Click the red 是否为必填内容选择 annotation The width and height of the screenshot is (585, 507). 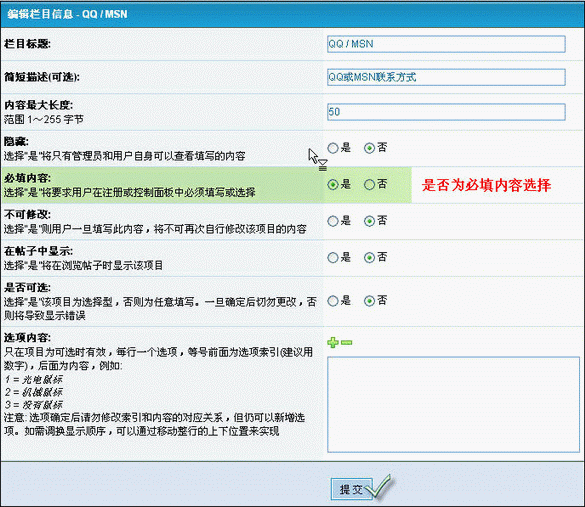pyautogui.click(x=486, y=185)
